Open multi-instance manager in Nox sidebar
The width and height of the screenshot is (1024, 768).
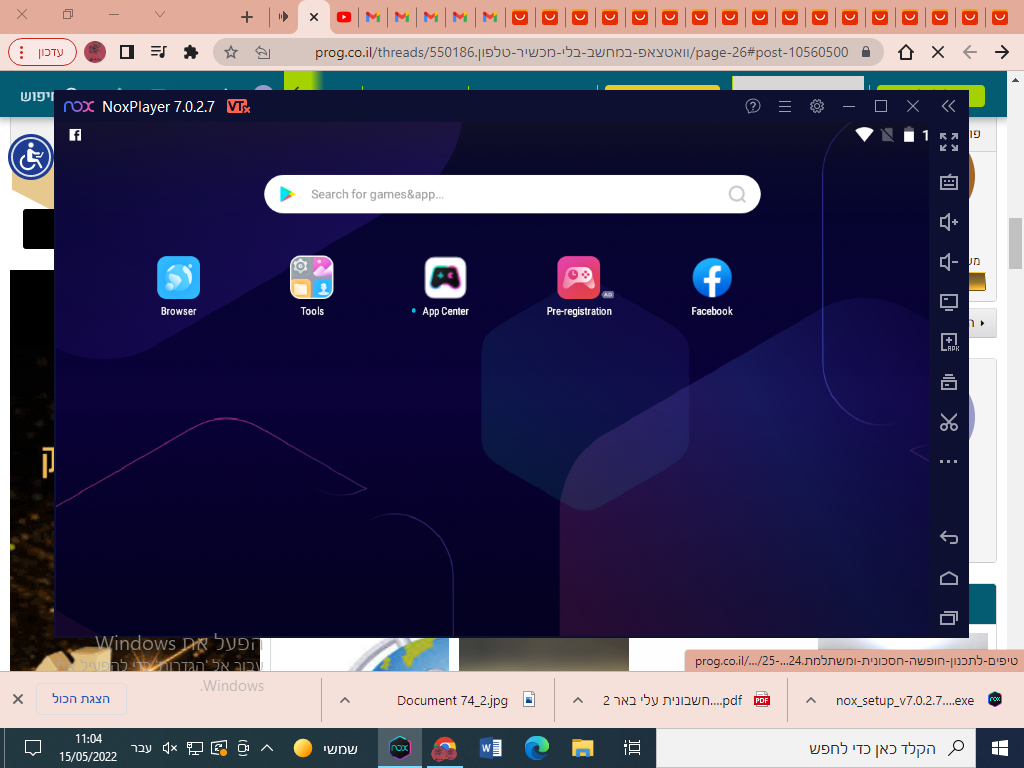(949, 382)
